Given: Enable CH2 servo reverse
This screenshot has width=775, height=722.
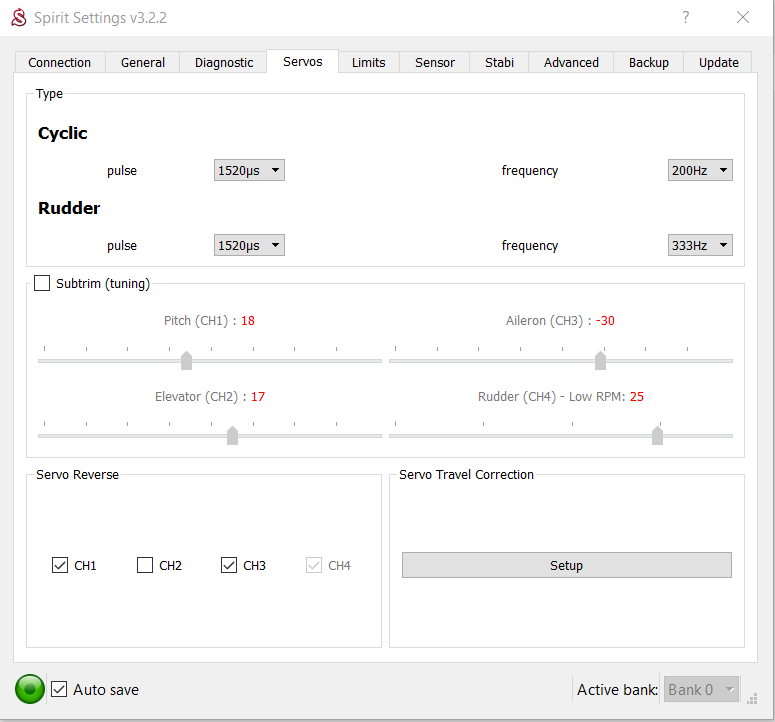Looking at the screenshot, I should click(145, 565).
